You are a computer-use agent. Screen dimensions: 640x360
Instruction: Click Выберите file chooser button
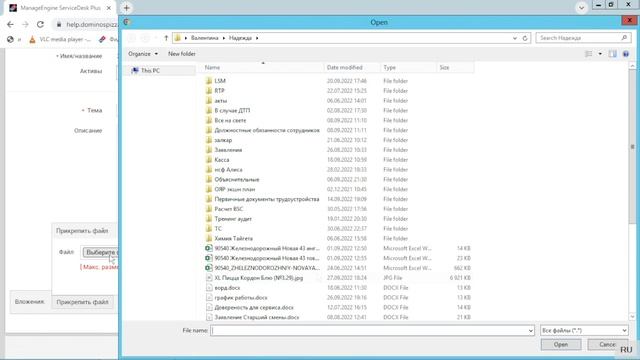101,252
